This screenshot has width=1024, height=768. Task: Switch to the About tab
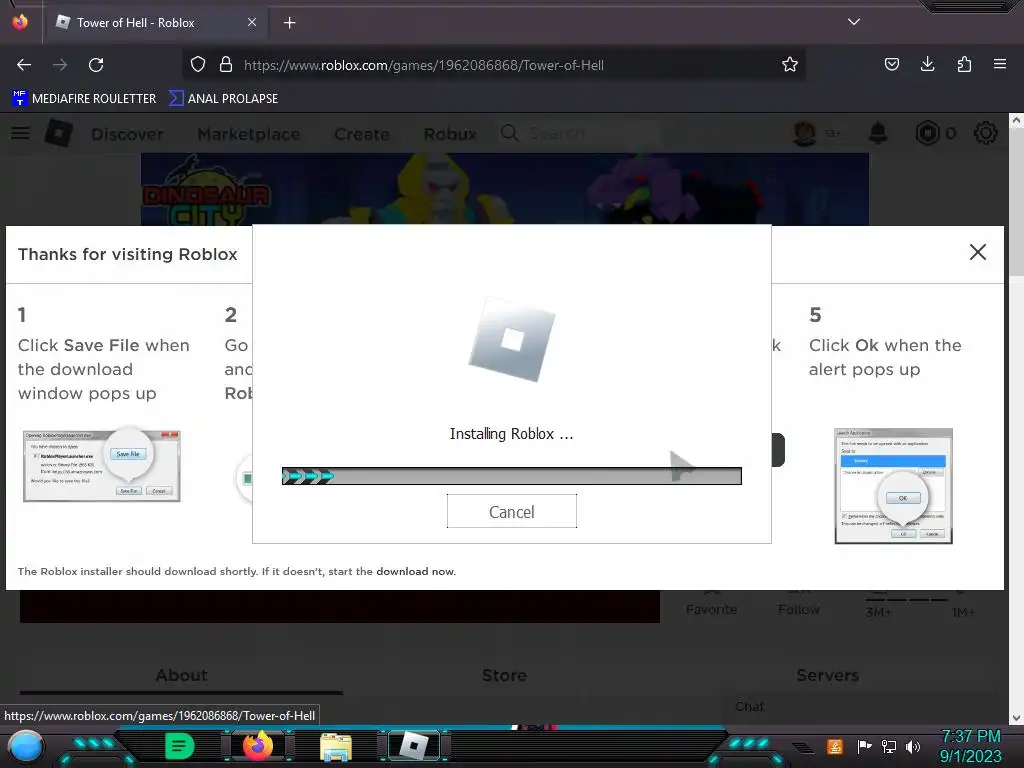(x=182, y=675)
